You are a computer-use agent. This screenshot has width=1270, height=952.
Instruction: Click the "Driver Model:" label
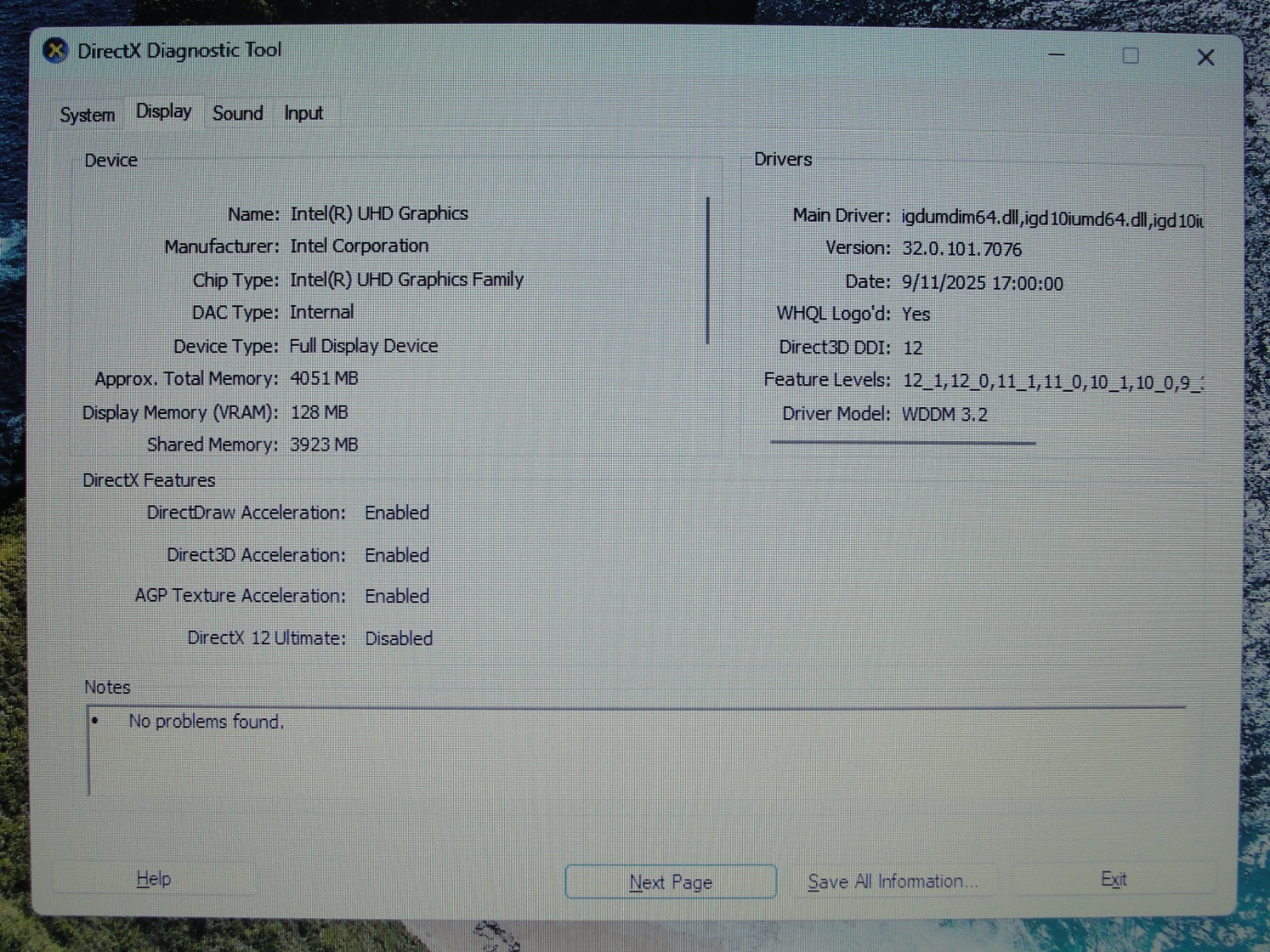[x=837, y=413]
